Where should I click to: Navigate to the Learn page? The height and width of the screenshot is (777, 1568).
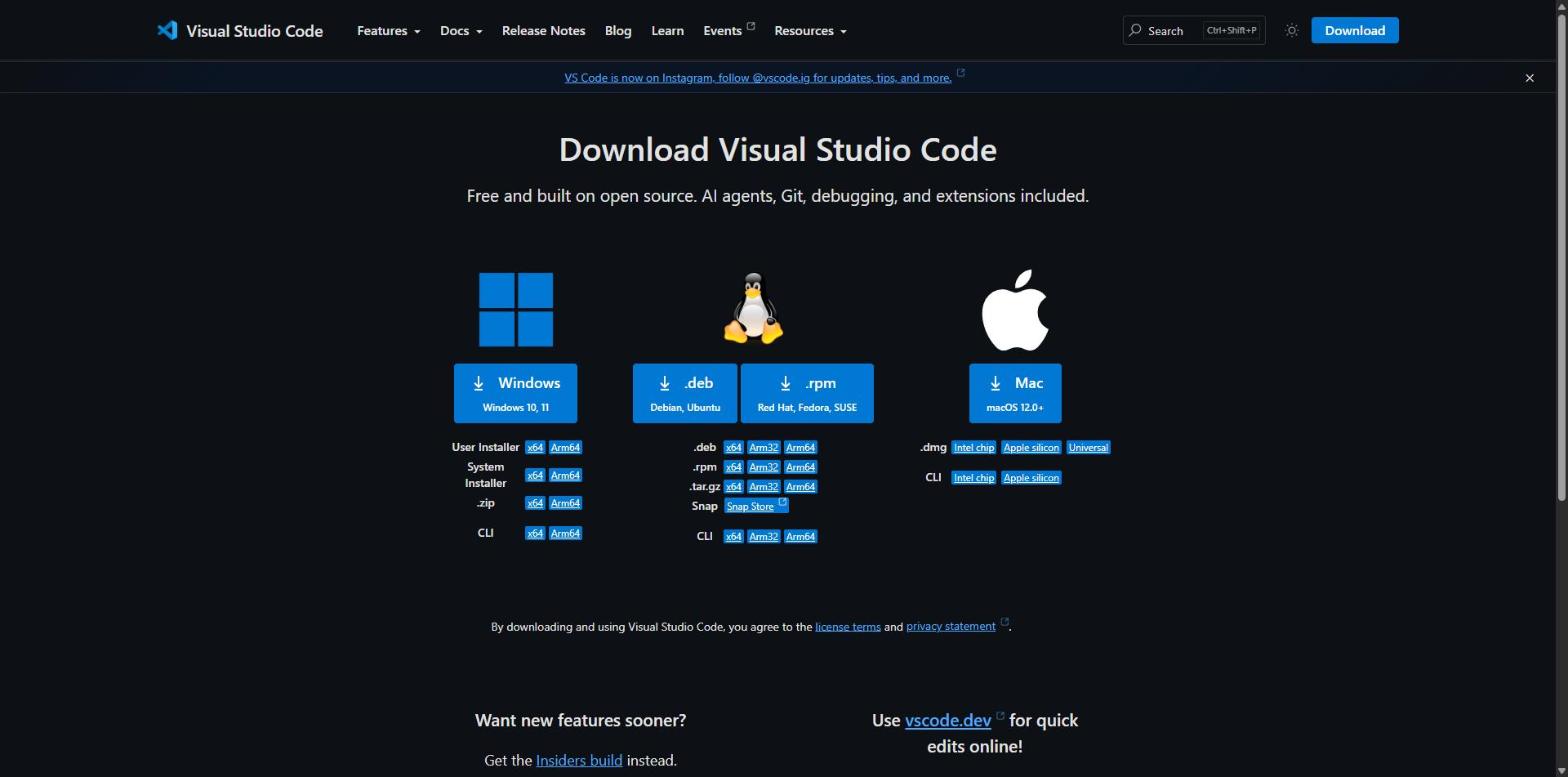667,31
